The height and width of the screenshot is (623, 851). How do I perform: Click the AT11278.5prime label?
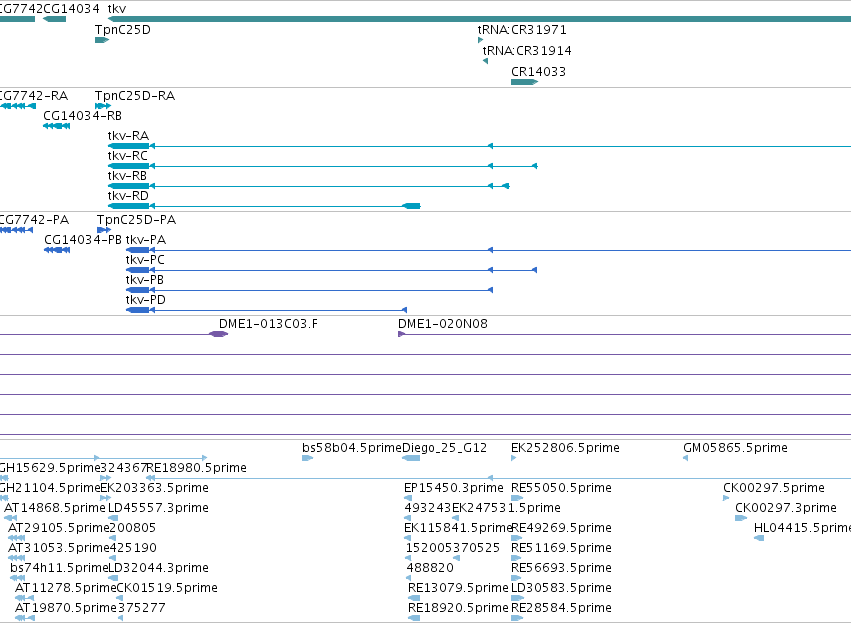[66, 588]
